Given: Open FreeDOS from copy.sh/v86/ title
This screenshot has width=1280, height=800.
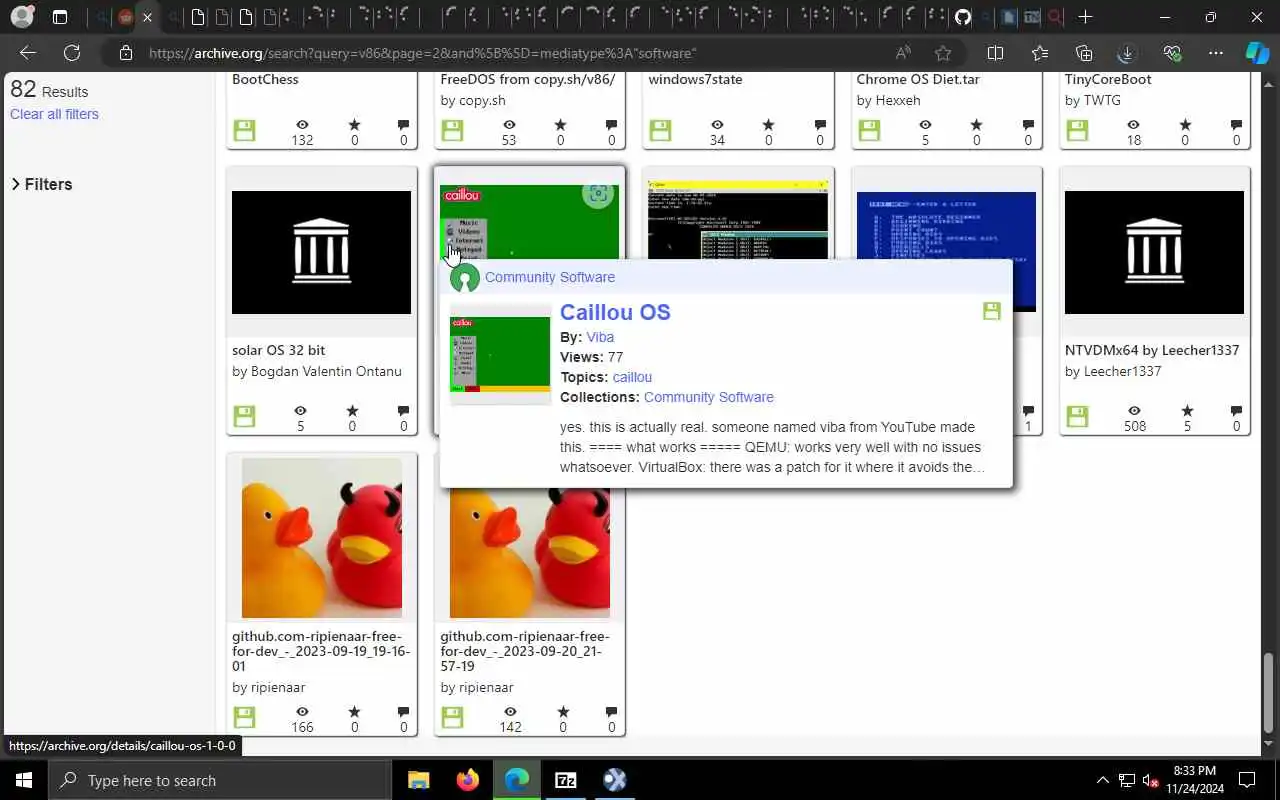Looking at the screenshot, I should pyautogui.click(x=528, y=79).
